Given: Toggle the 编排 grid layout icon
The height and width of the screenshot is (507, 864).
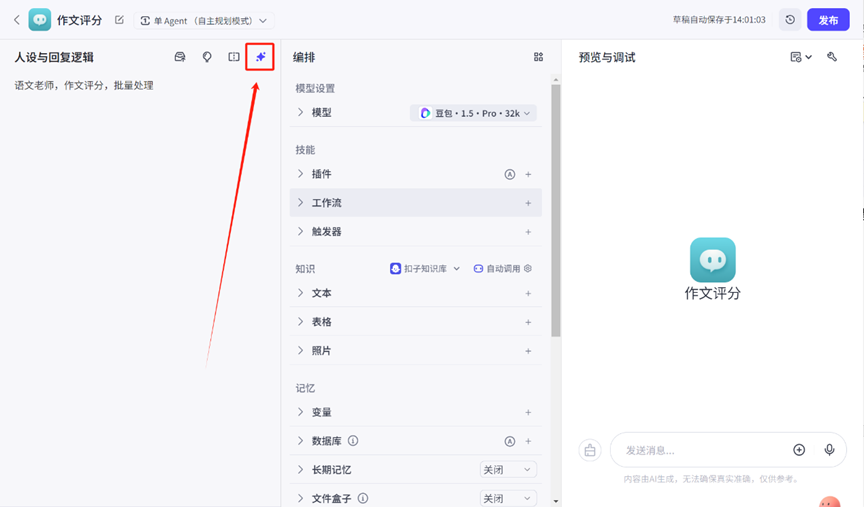Looking at the screenshot, I should point(538,57).
